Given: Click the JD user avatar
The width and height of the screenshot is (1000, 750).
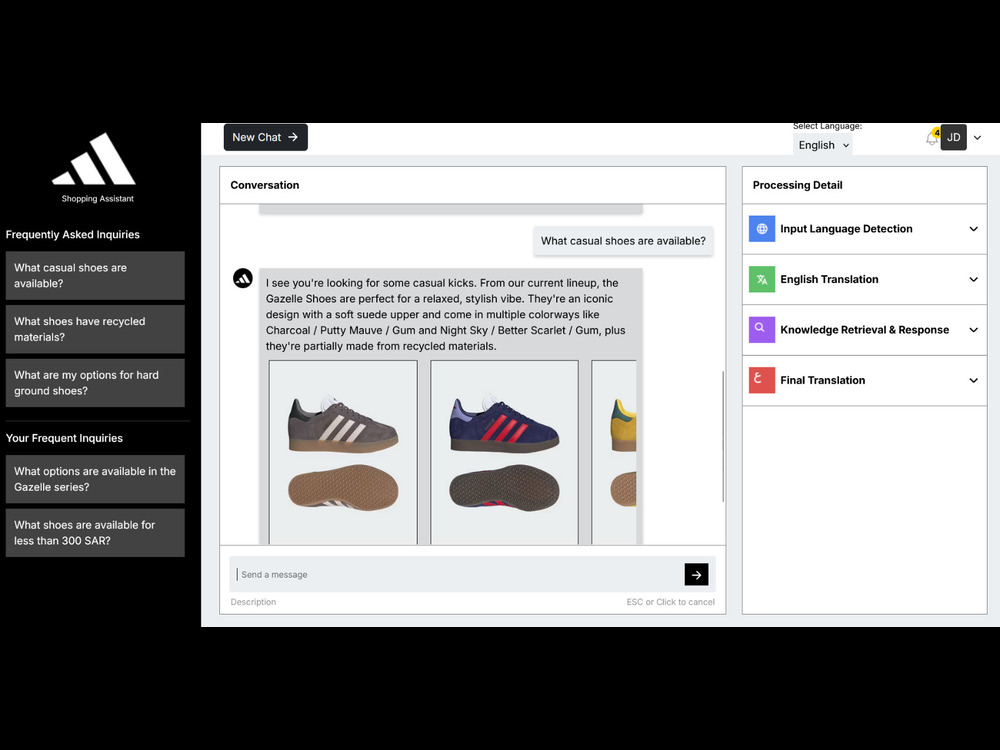Looking at the screenshot, I should [x=953, y=137].
